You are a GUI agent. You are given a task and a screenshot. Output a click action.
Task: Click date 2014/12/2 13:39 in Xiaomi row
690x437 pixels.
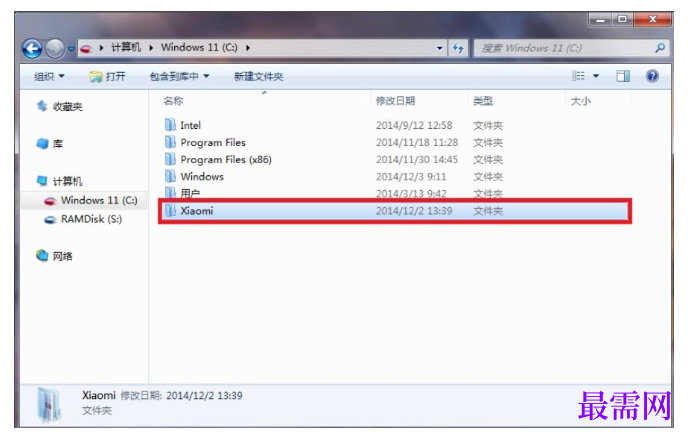(414, 211)
